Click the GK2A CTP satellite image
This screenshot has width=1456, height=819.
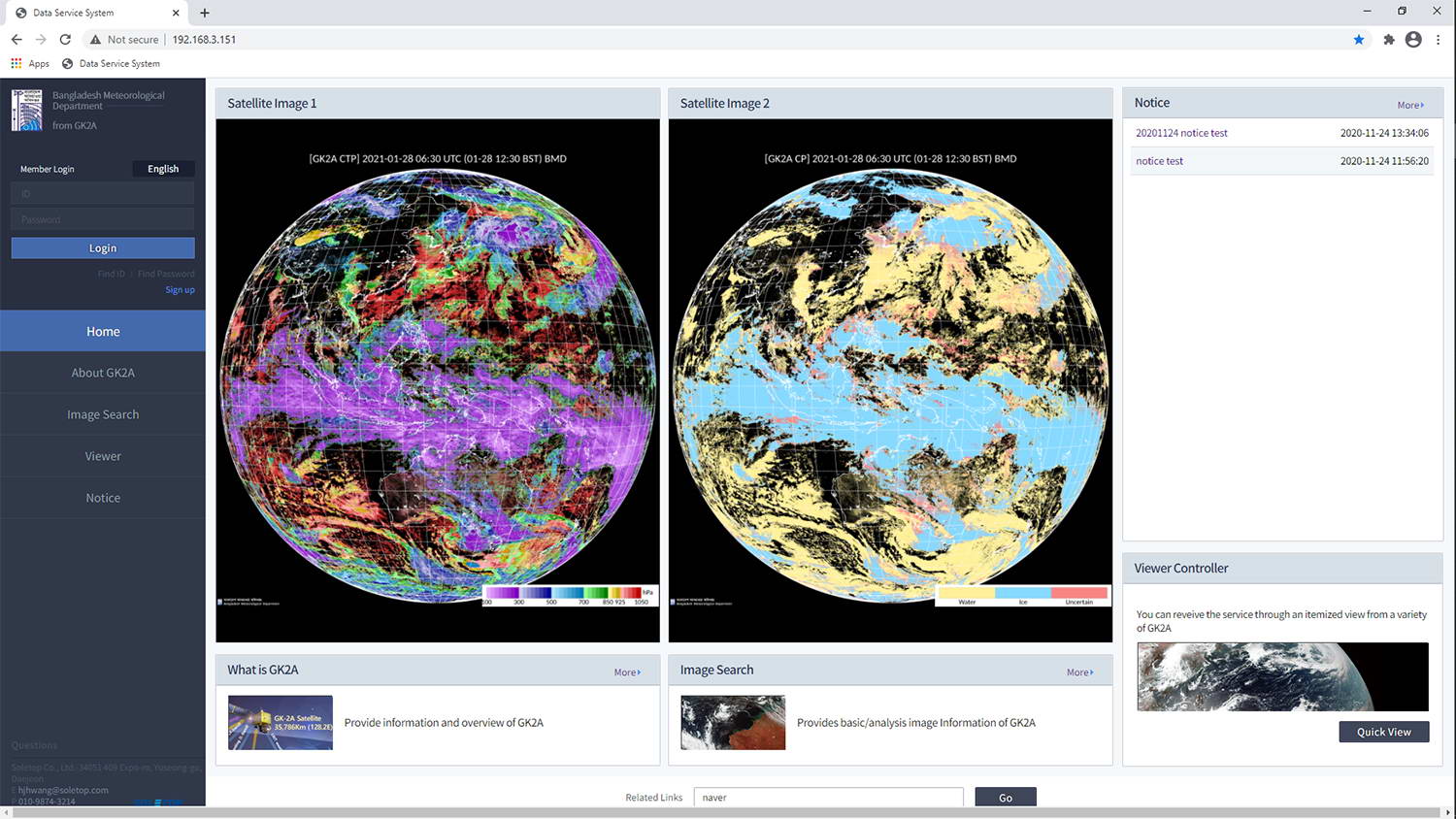pyautogui.click(x=438, y=380)
